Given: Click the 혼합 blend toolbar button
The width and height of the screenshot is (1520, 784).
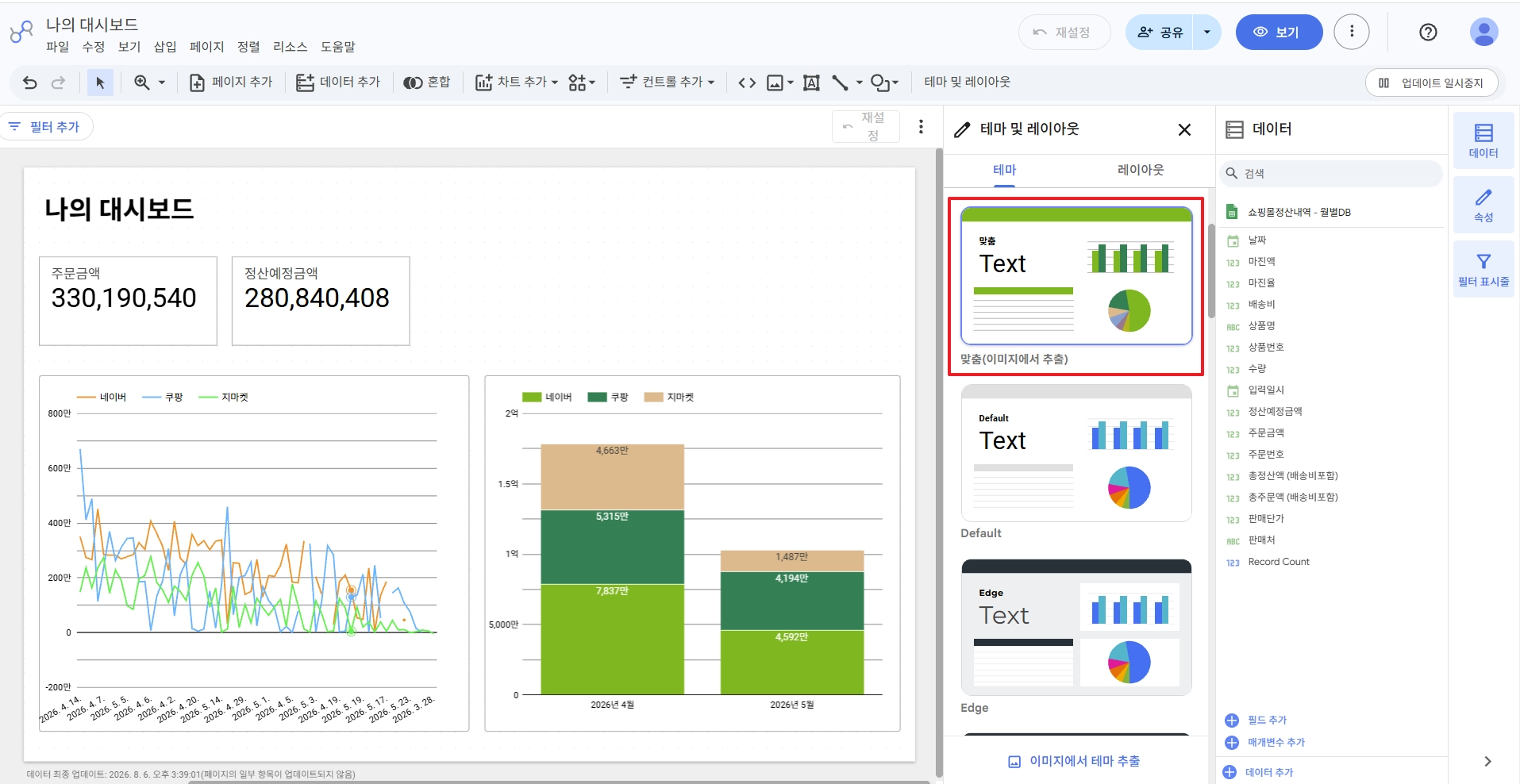Looking at the screenshot, I should click(426, 83).
